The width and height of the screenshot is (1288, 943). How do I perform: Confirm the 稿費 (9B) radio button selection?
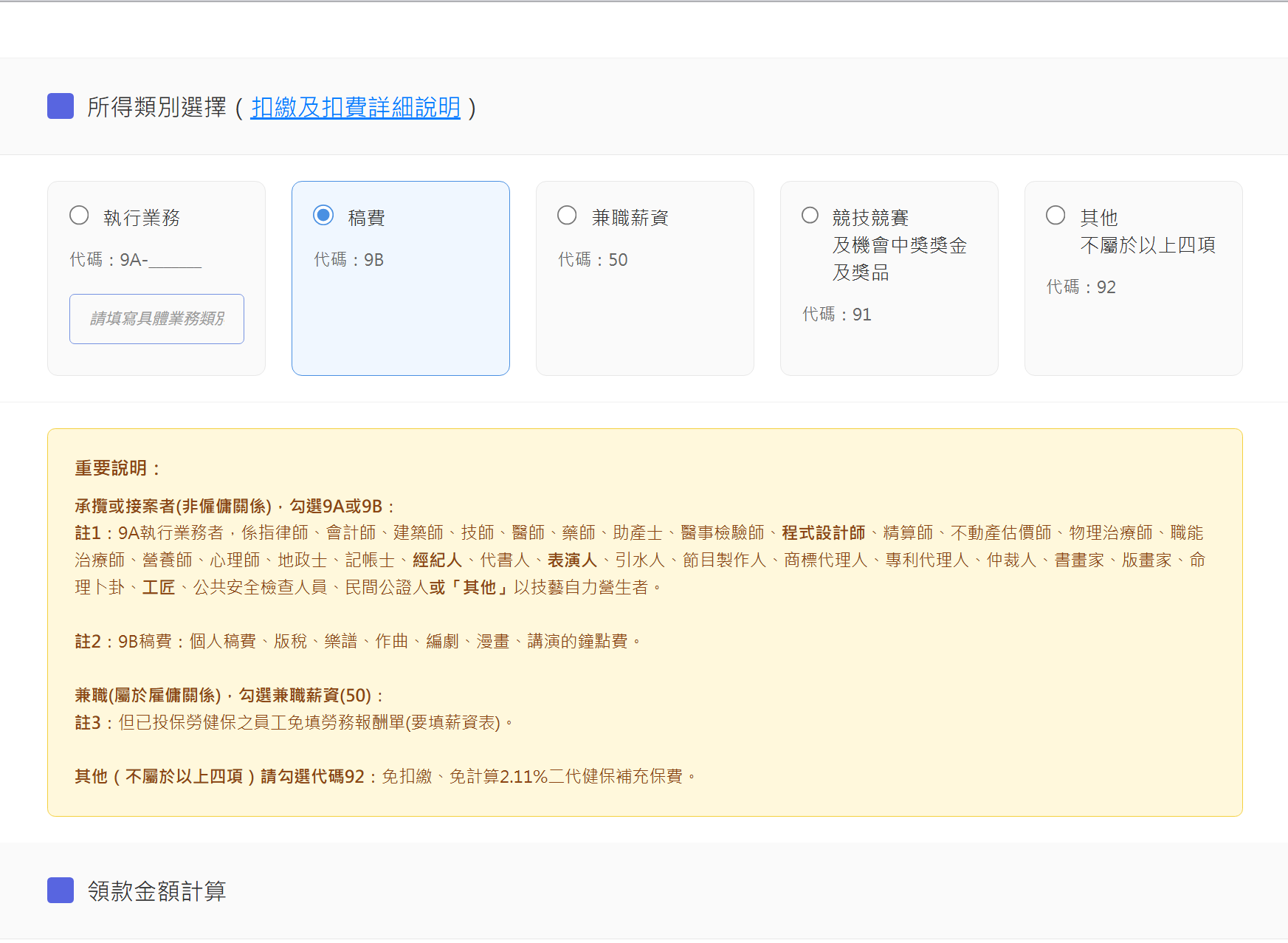(x=323, y=215)
